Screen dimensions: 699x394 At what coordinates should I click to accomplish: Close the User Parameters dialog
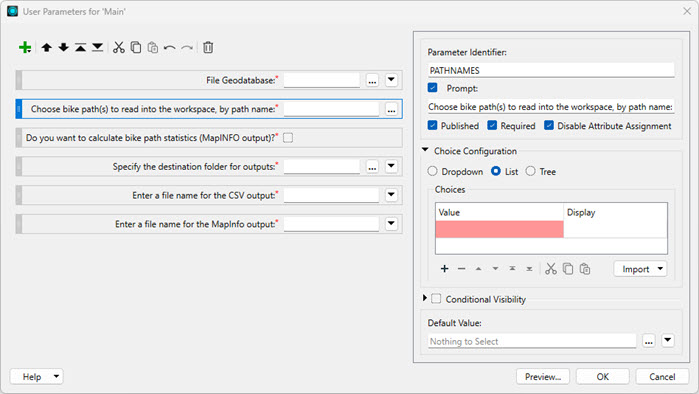pos(687,11)
